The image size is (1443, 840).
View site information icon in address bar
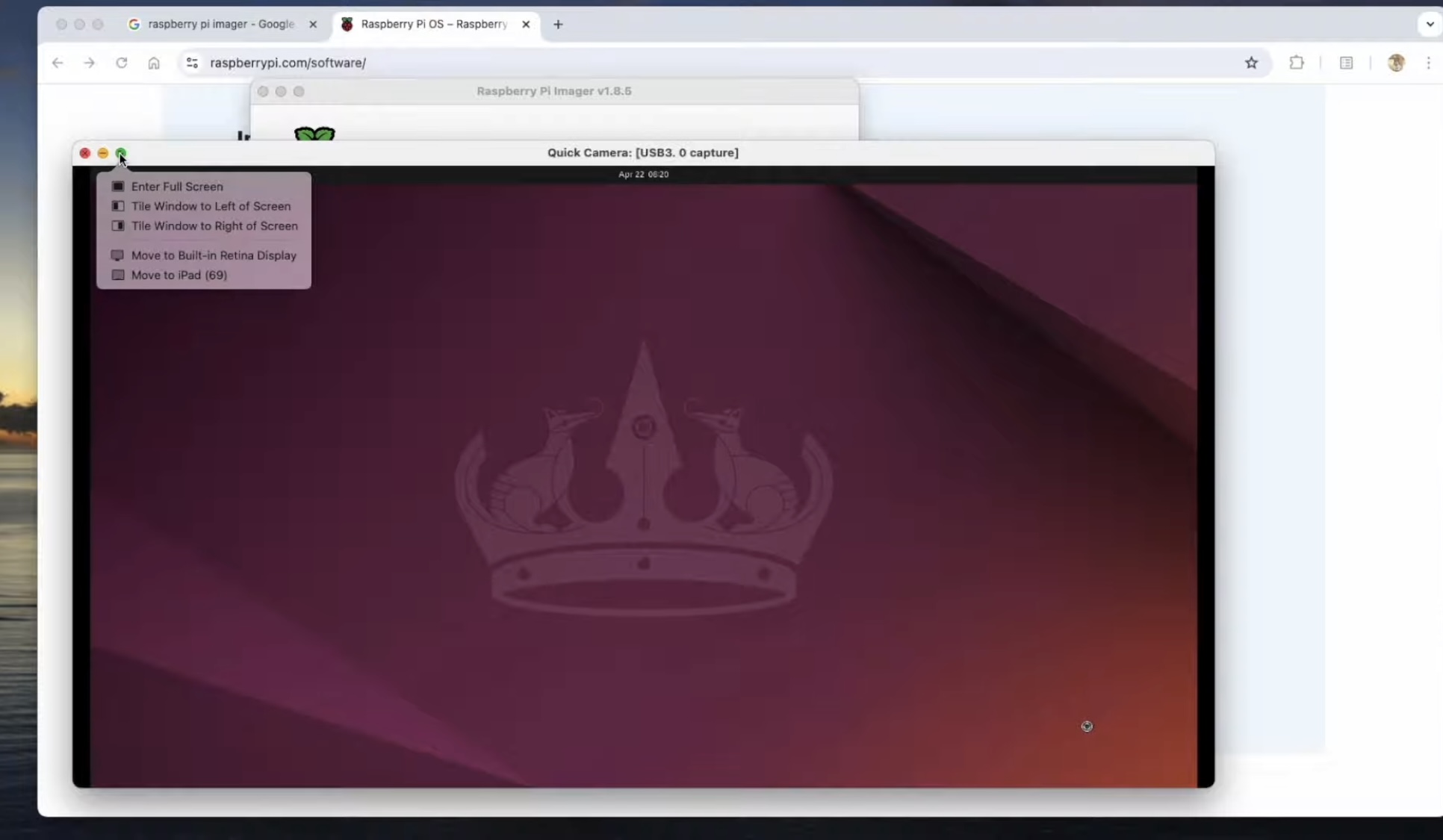tap(192, 63)
